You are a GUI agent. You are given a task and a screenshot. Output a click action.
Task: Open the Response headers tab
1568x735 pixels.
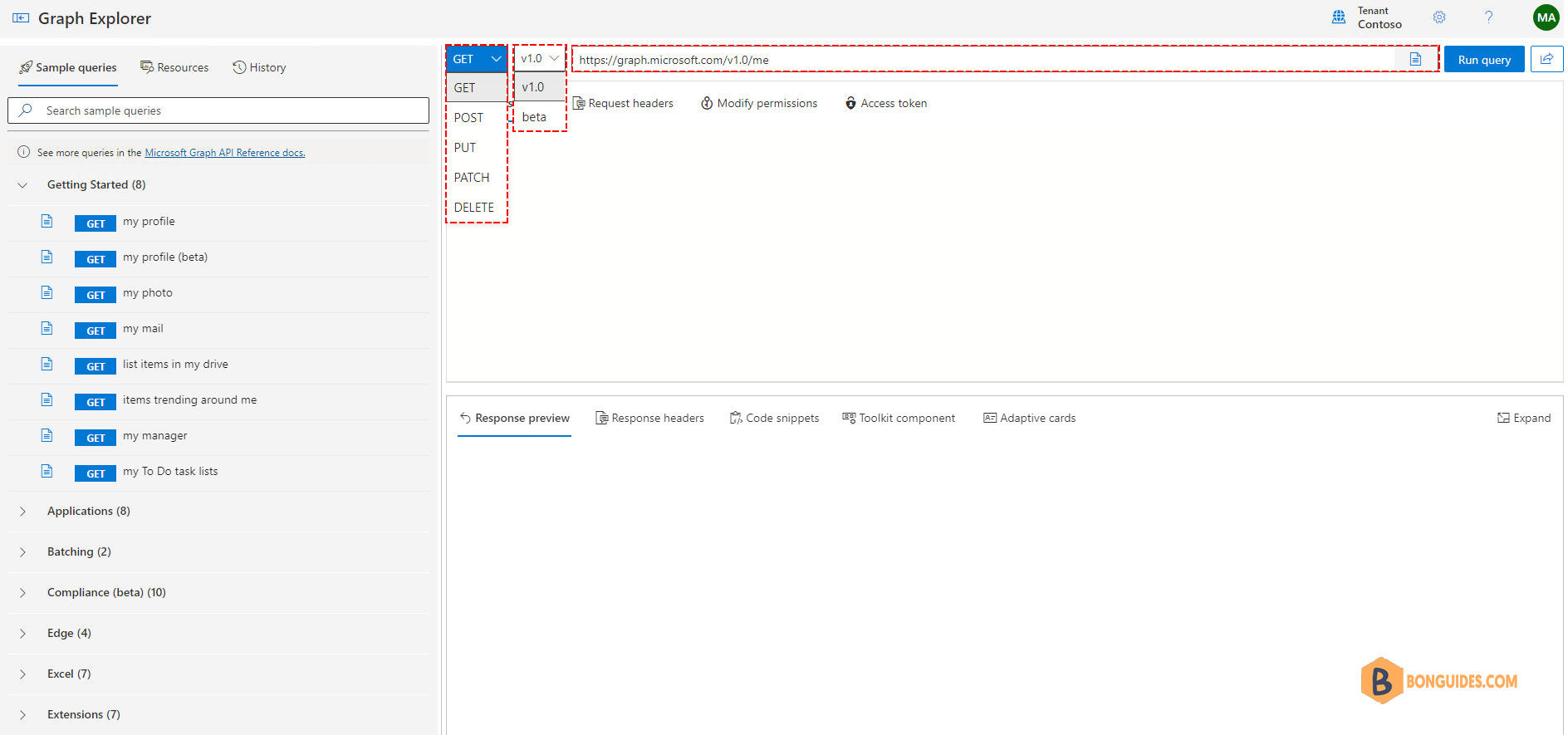pyautogui.click(x=649, y=418)
